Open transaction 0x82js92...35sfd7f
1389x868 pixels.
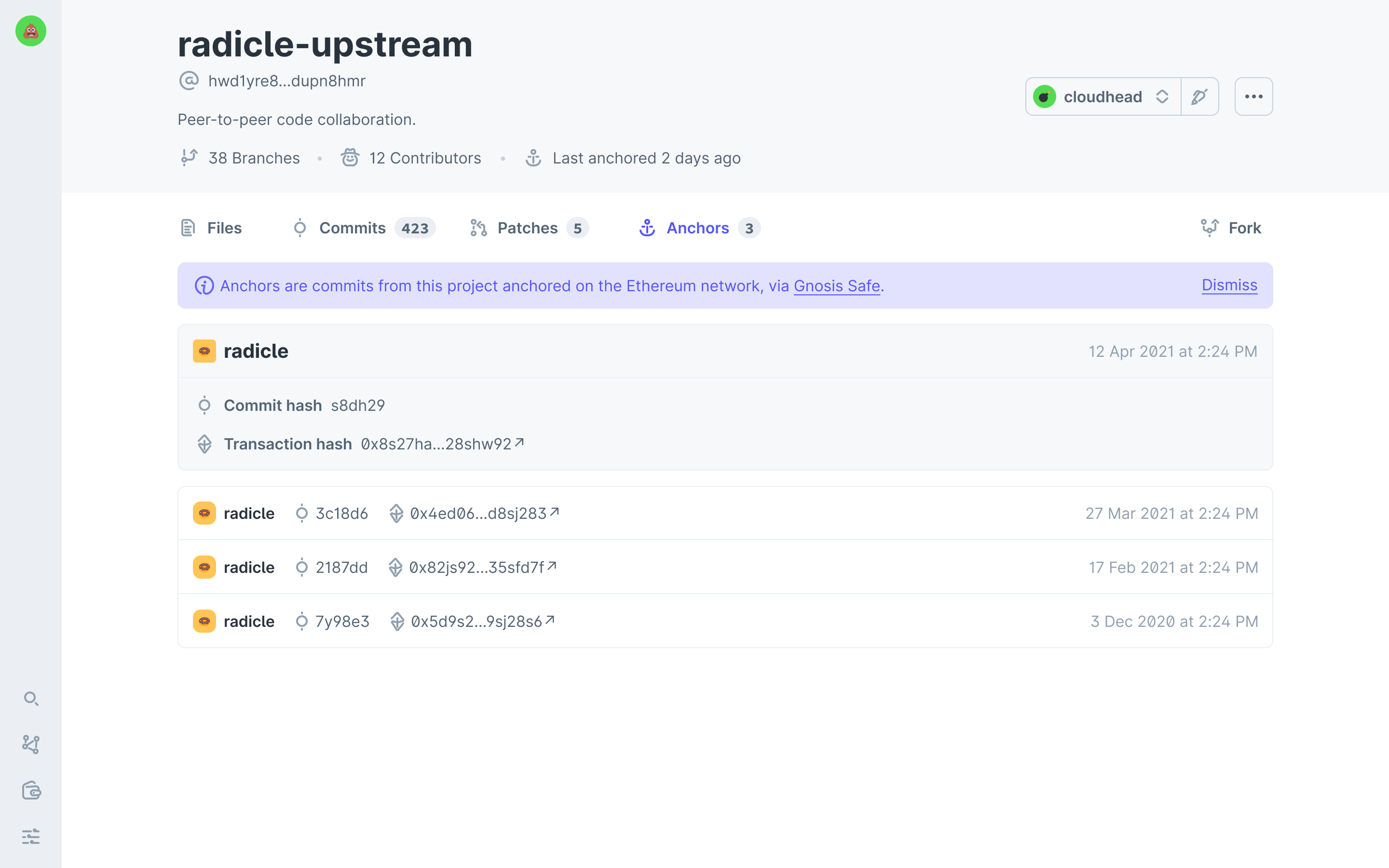click(477, 567)
